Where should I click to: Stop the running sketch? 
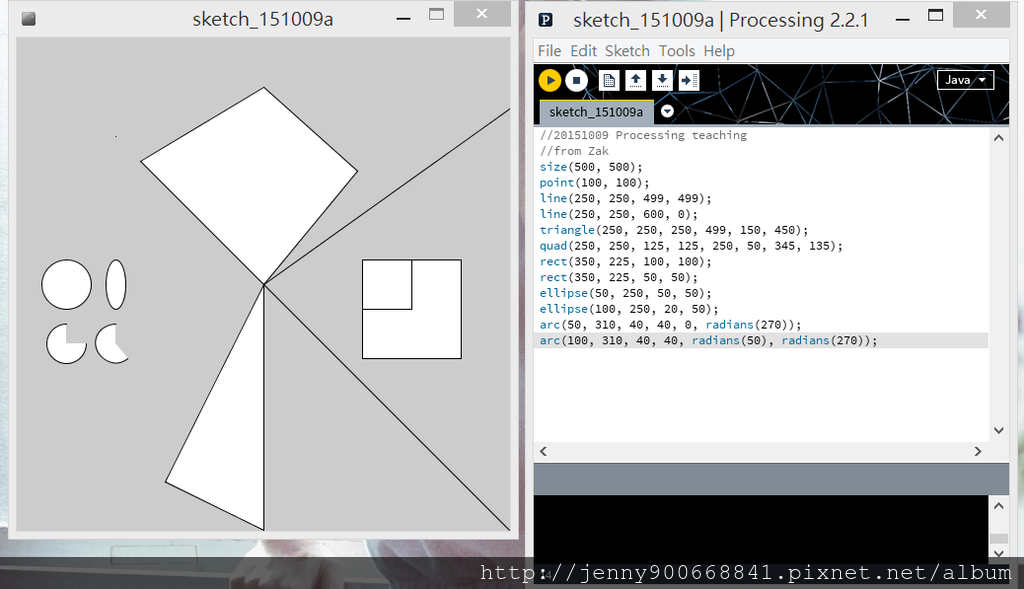pyautogui.click(x=576, y=80)
